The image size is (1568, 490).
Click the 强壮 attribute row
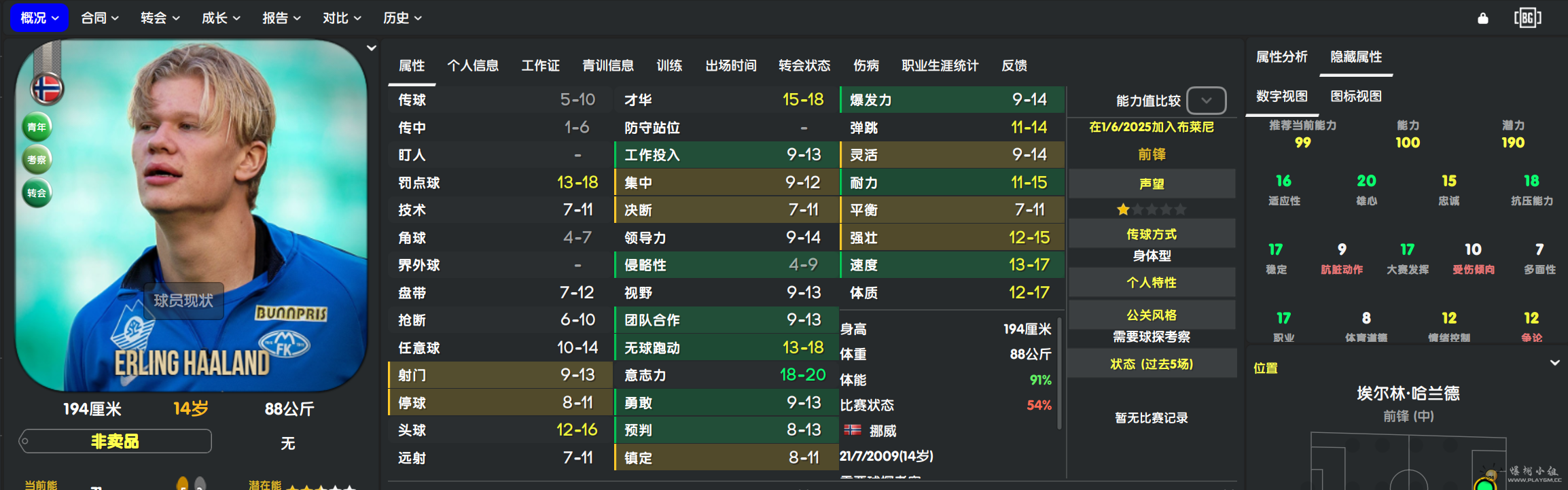(x=952, y=238)
